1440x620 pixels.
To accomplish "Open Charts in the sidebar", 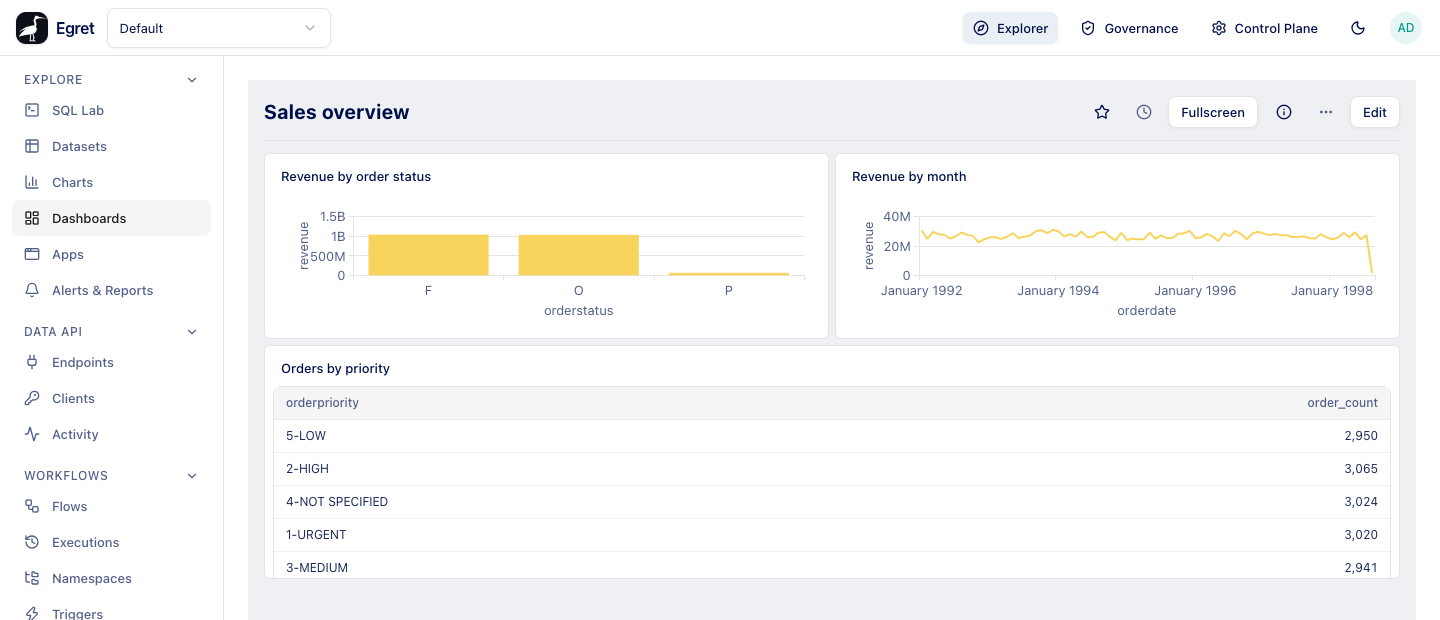I will tap(111, 182).
